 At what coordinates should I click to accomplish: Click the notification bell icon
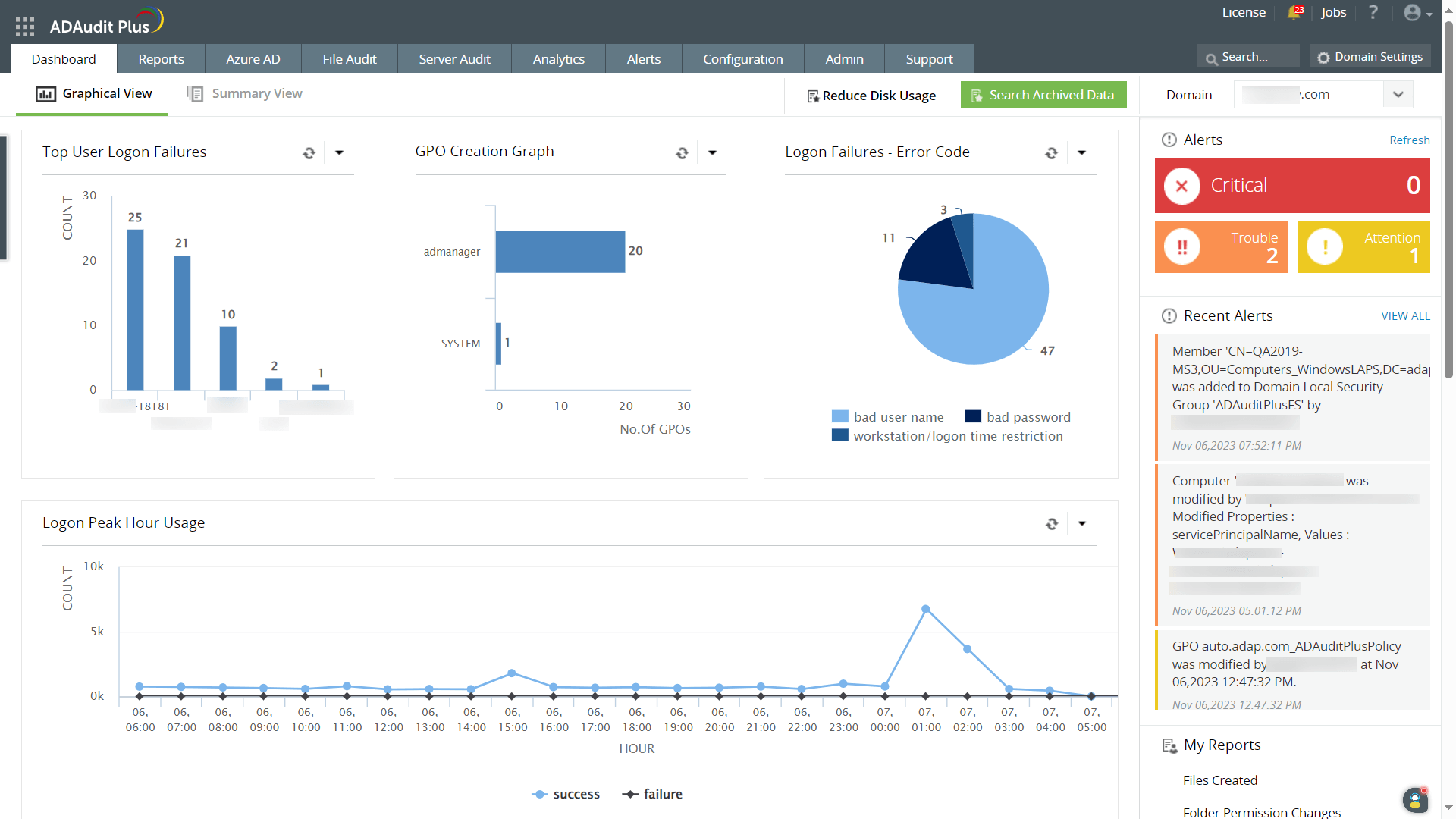[1294, 13]
